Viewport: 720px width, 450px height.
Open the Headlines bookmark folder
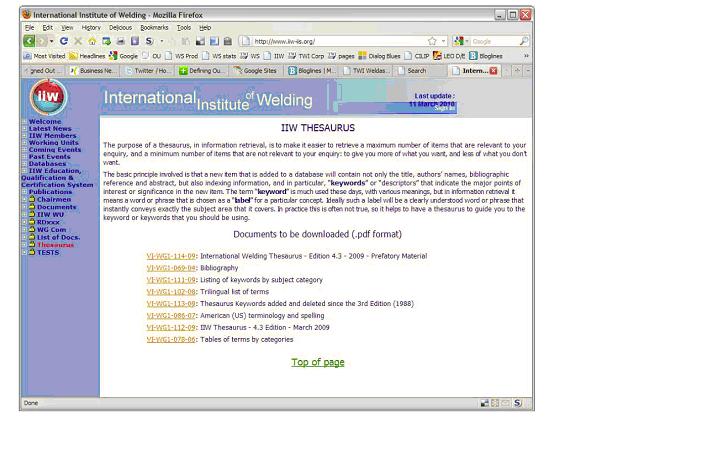point(87,56)
